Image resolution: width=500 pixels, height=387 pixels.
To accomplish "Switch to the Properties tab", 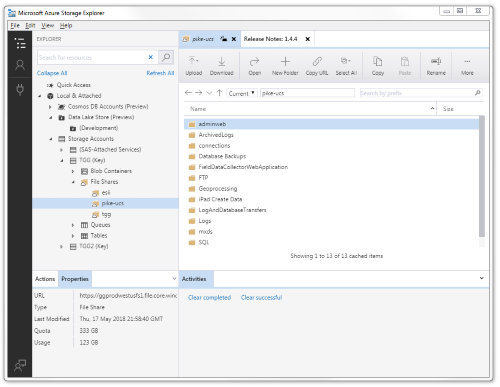I will (75, 279).
